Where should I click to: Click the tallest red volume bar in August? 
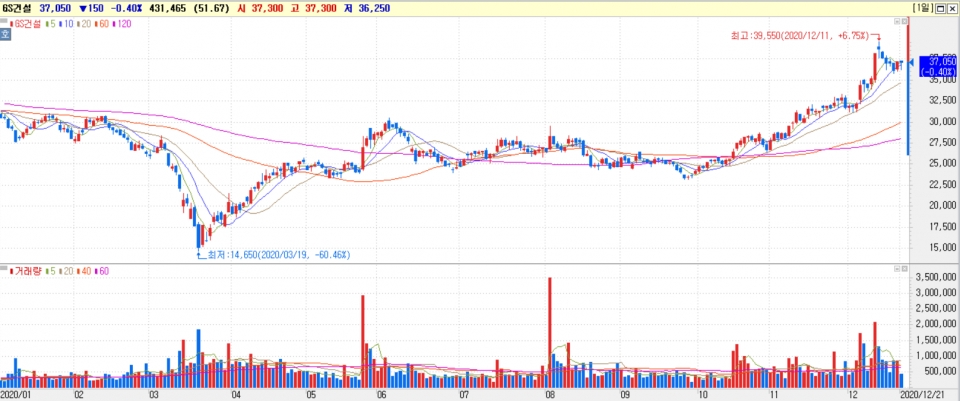550,332
